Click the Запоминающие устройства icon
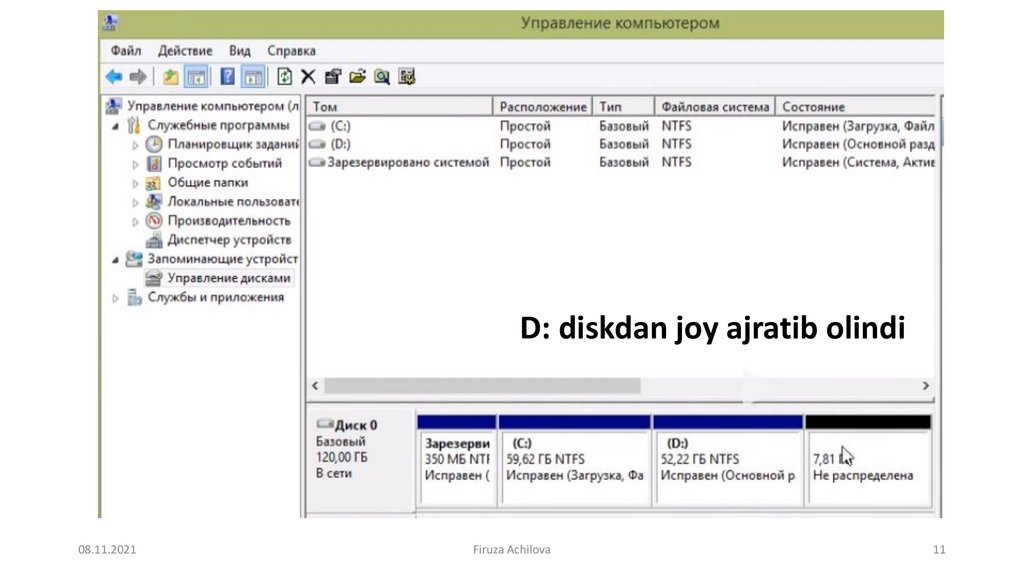The height and width of the screenshot is (576, 1024). 134,259
